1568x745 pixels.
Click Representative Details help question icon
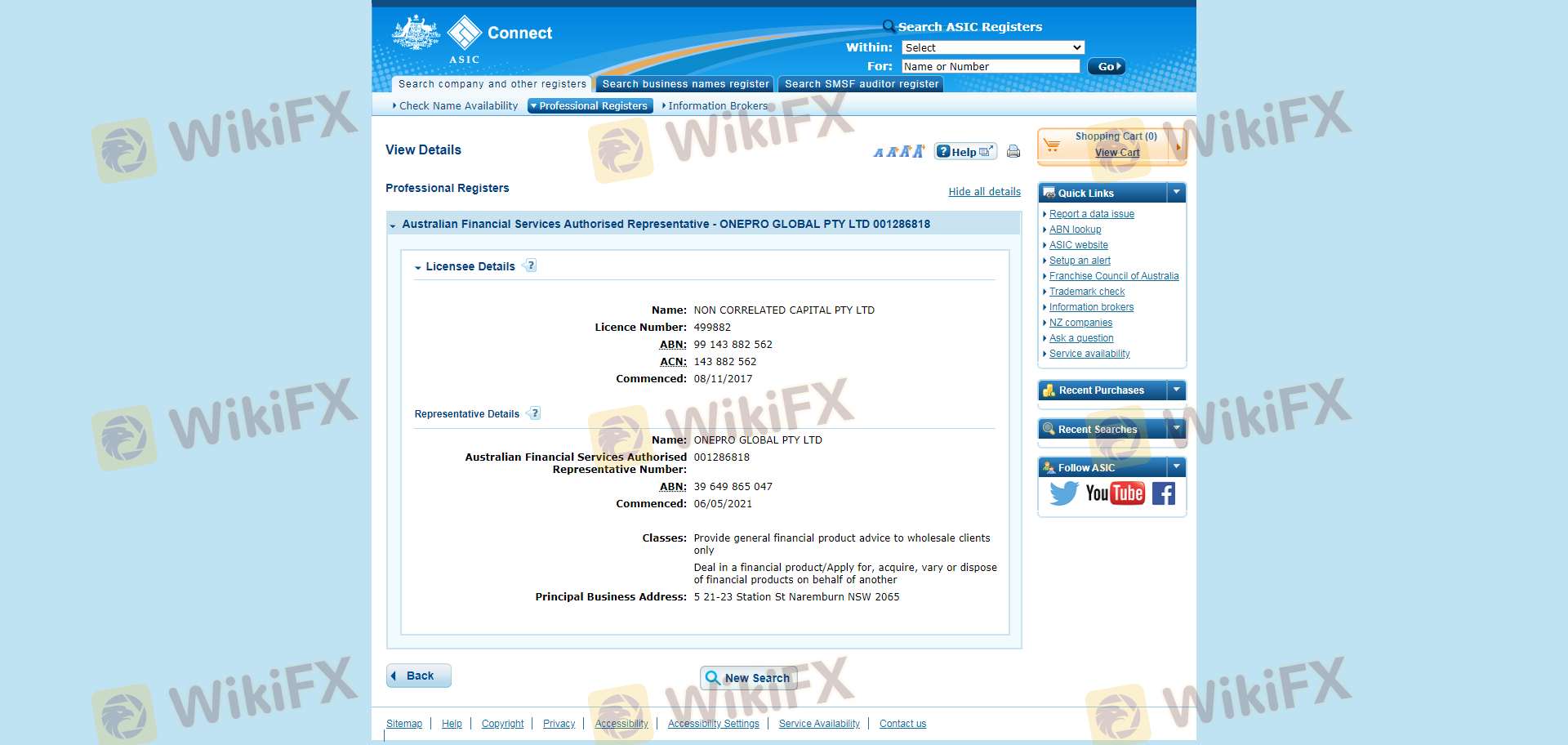pos(535,413)
